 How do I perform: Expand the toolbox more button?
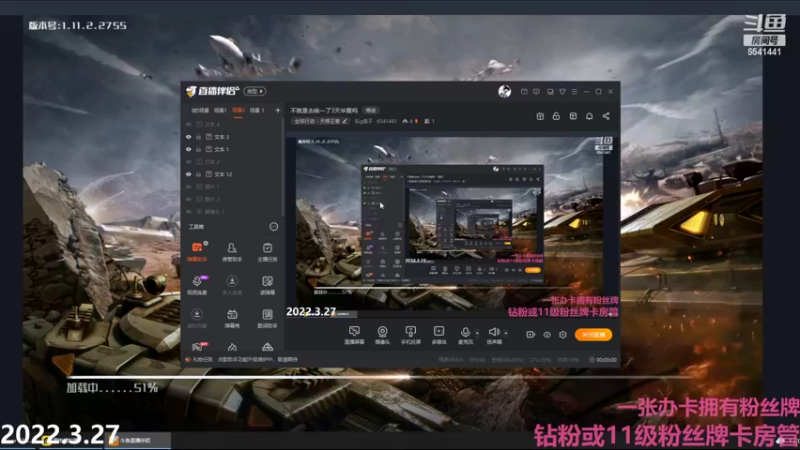pyautogui.click(x=273, y=227)
